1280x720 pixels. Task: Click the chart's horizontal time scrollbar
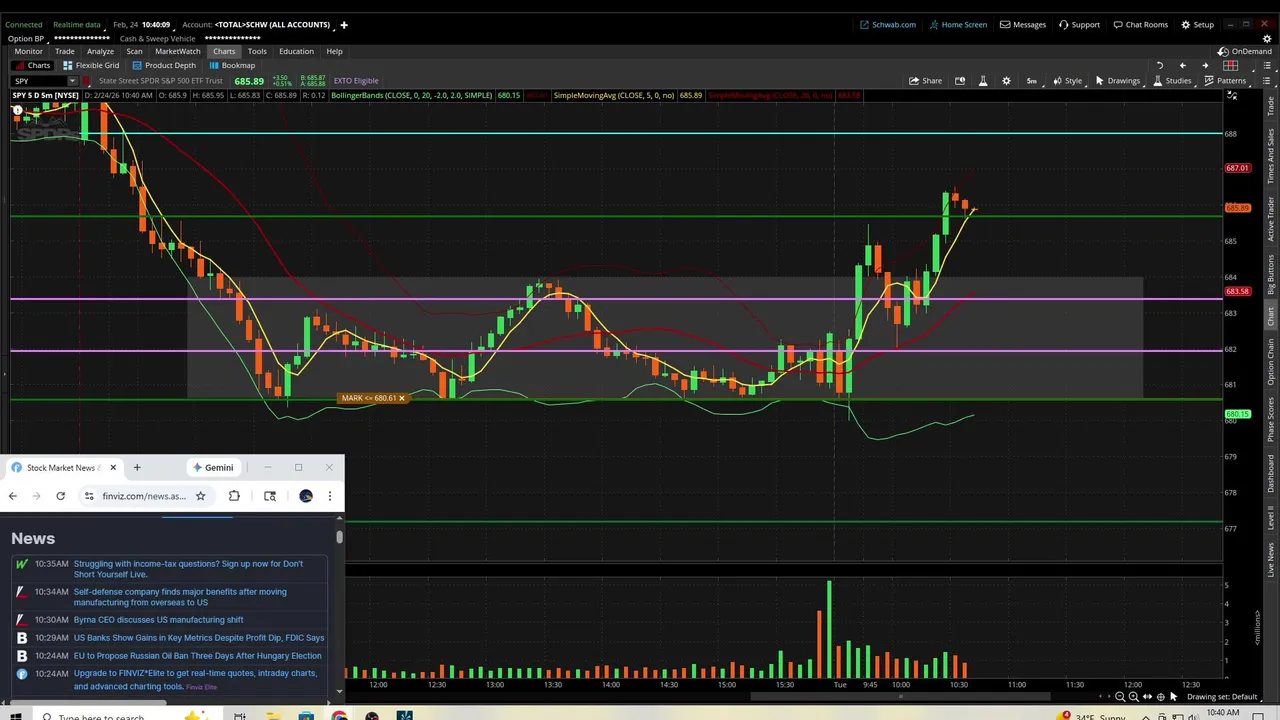(x=900, y=697)
